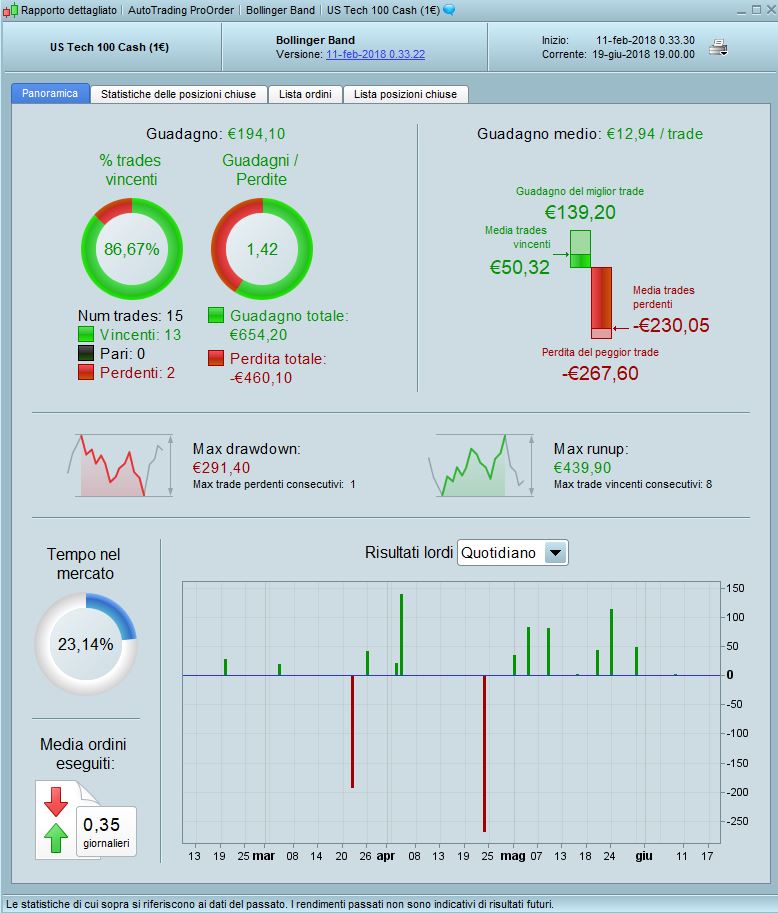Viewport: 778px width, 913px height.
Task: Click the blue speech bubble icon in title
Action: pyautogui.click(x=449, y=10)
